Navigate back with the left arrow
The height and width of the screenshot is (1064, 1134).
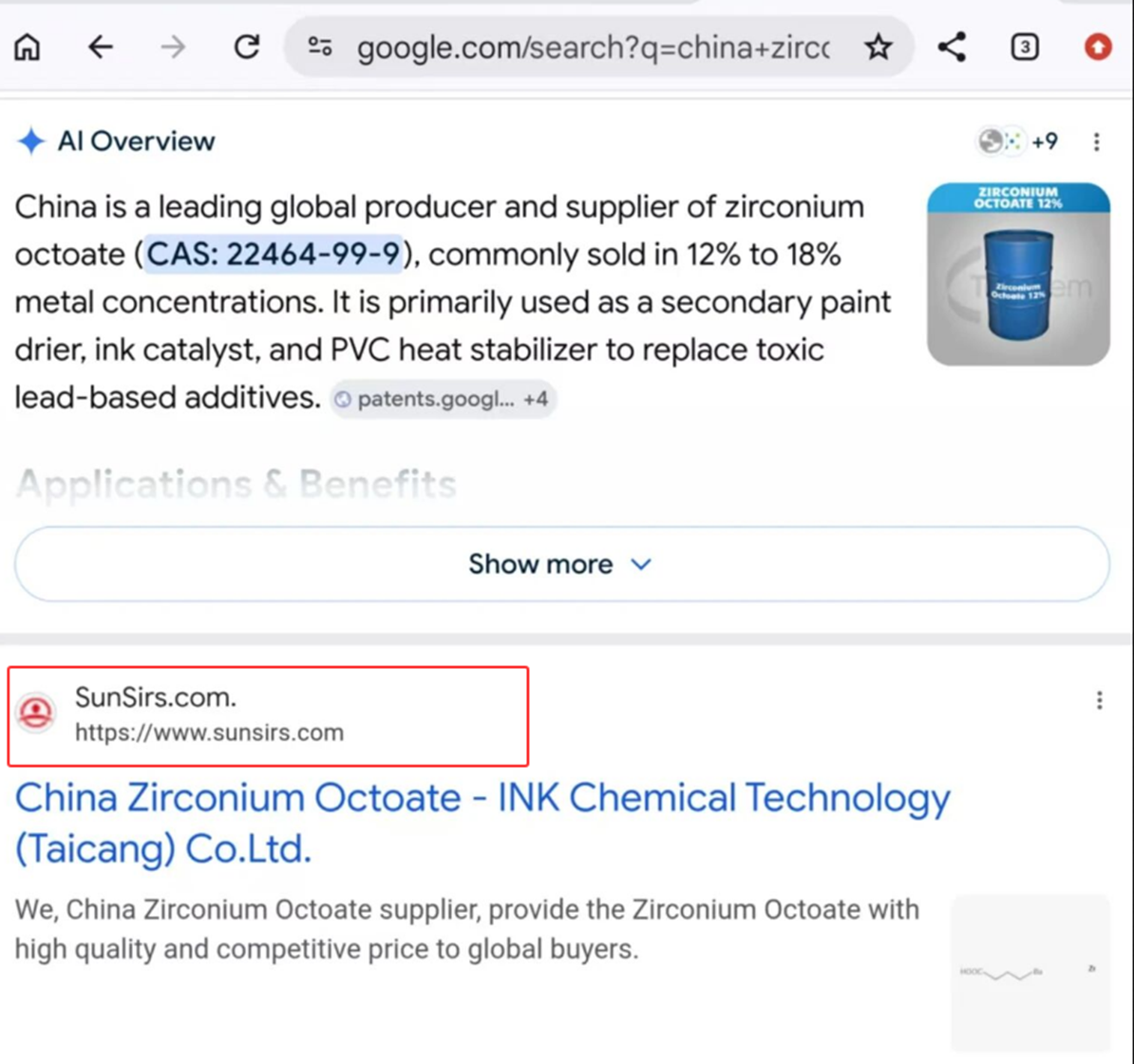tap(101, 47)
